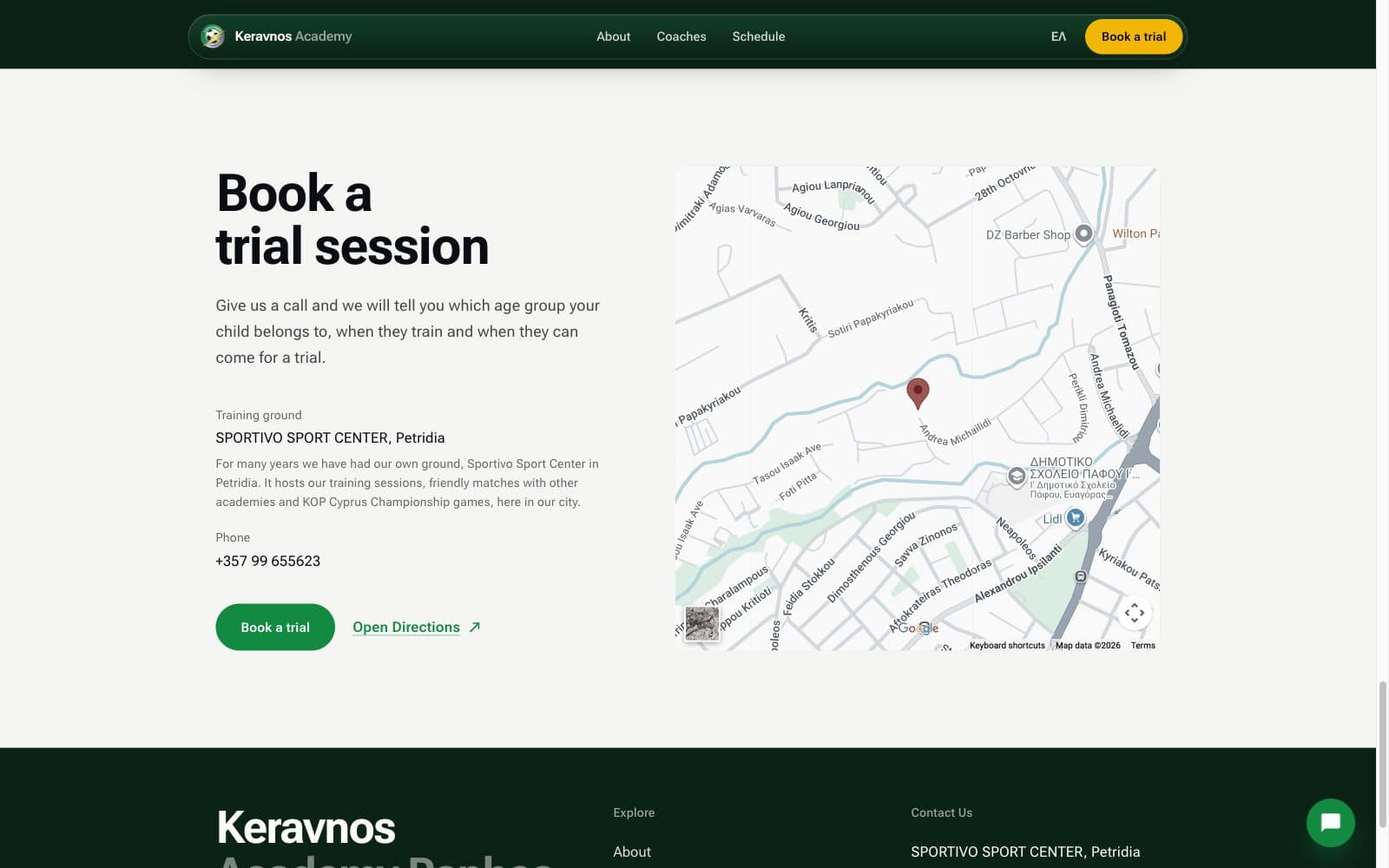Image resolution: width=1389 pixels, height=868 pixels.
Task: Switch language with the ΕΛ button
Action: click(1058, 36)
